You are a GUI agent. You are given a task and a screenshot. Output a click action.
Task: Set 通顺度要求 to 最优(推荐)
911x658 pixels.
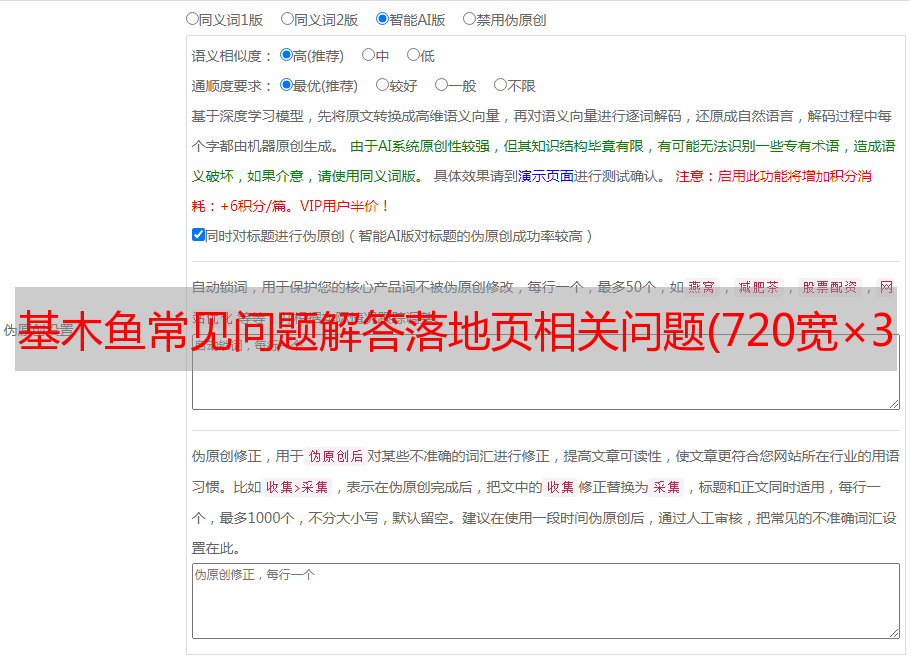click(286, 85)
